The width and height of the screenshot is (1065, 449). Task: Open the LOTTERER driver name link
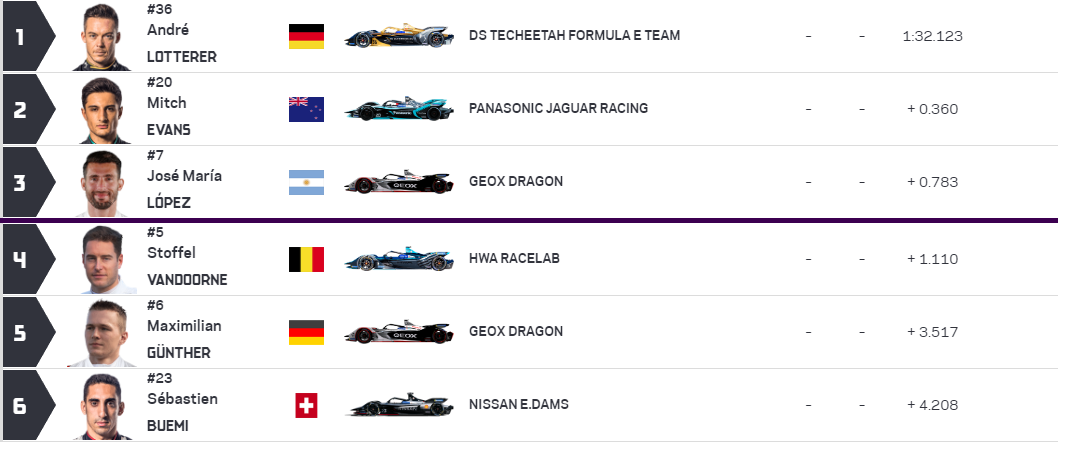point(181,58)
